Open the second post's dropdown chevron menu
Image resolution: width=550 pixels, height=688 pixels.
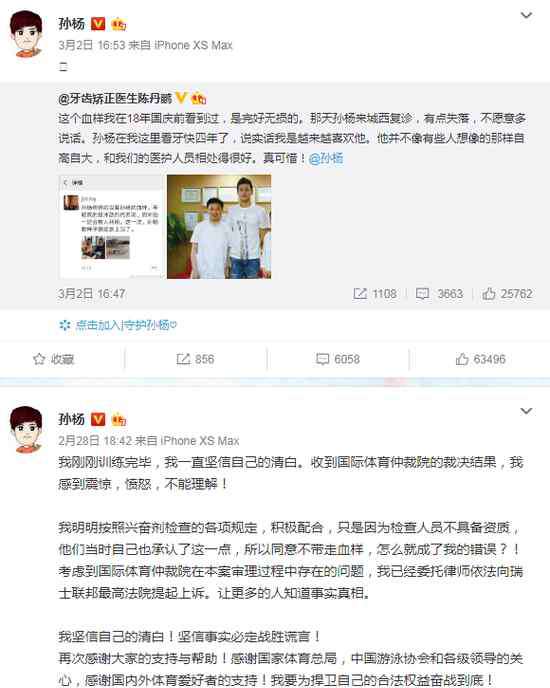(x=526, y=411)
